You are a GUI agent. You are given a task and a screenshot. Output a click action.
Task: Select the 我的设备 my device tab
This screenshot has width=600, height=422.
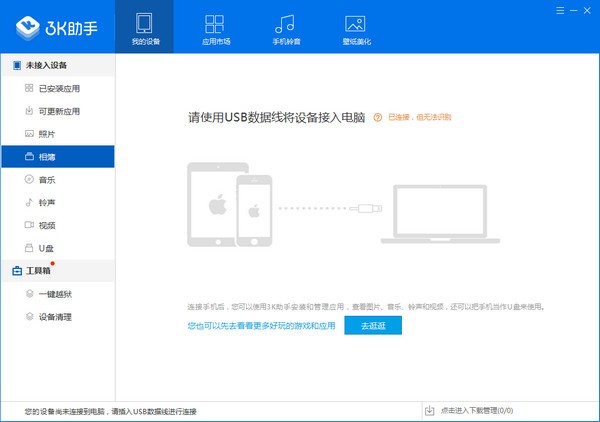tap(145, 29)
